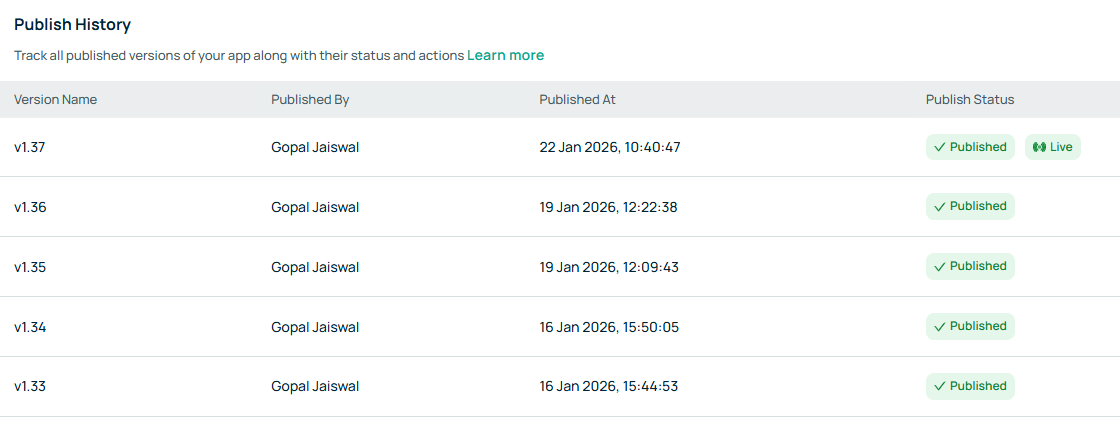Click the Published badge in v1.37 row

[x=970, y=147]
